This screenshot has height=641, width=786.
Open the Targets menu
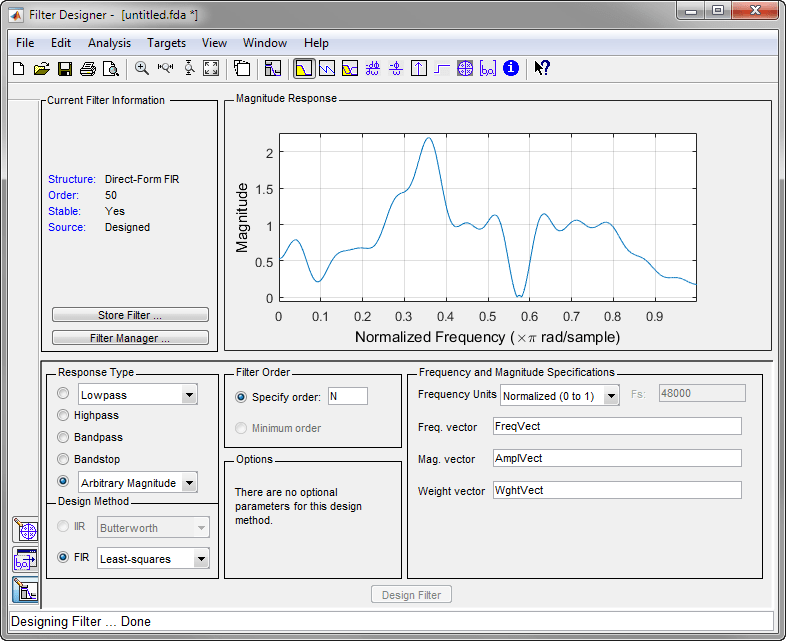click(166, 43)
